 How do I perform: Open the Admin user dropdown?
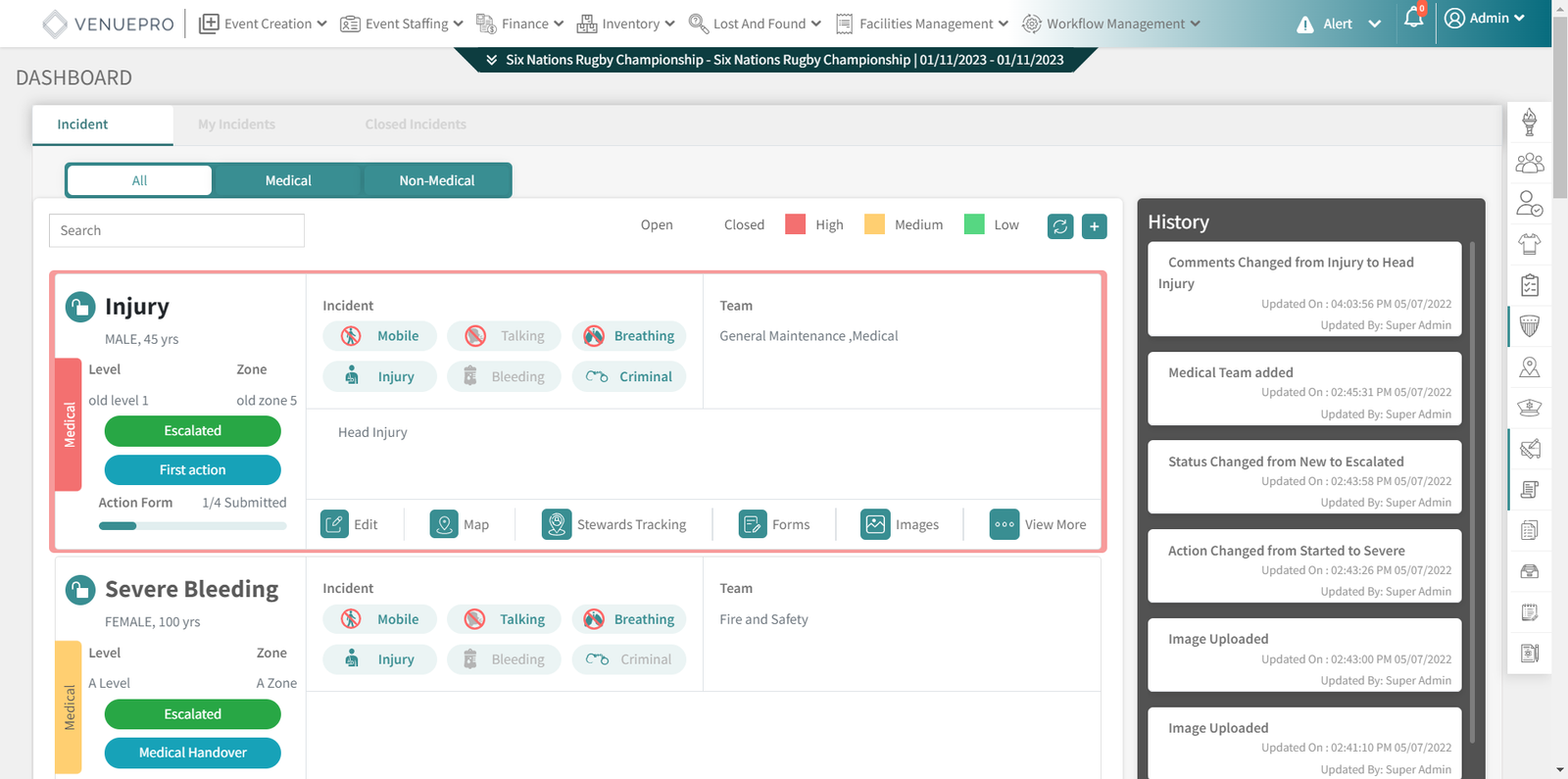tap(1486, 19)
